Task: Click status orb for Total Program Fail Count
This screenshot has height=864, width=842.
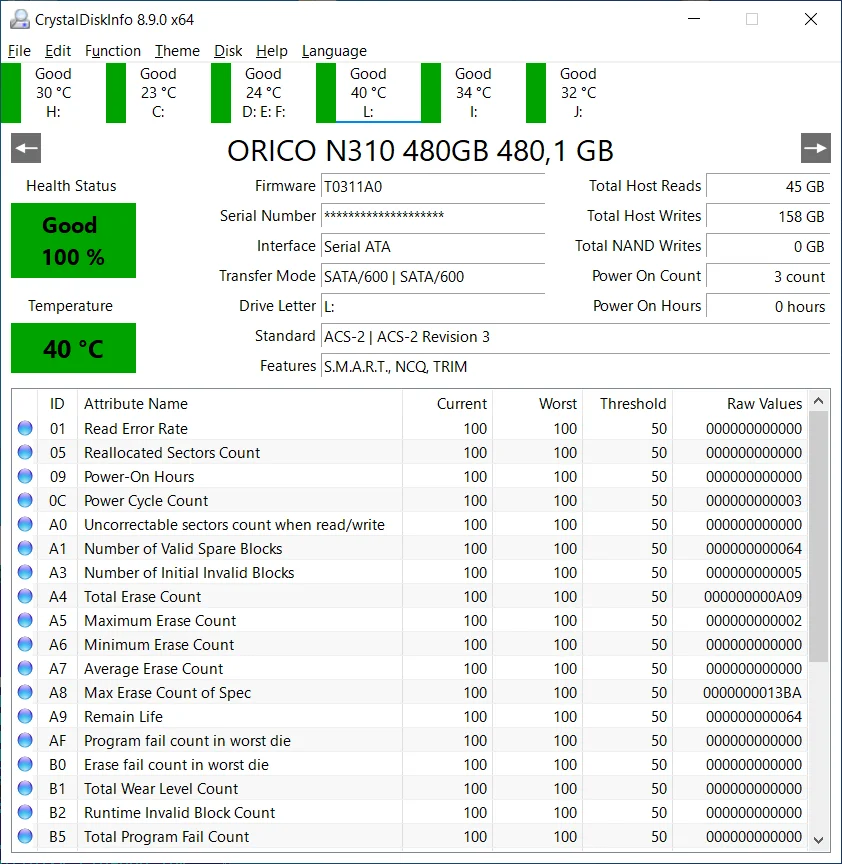Action: (x=25, y=836)
